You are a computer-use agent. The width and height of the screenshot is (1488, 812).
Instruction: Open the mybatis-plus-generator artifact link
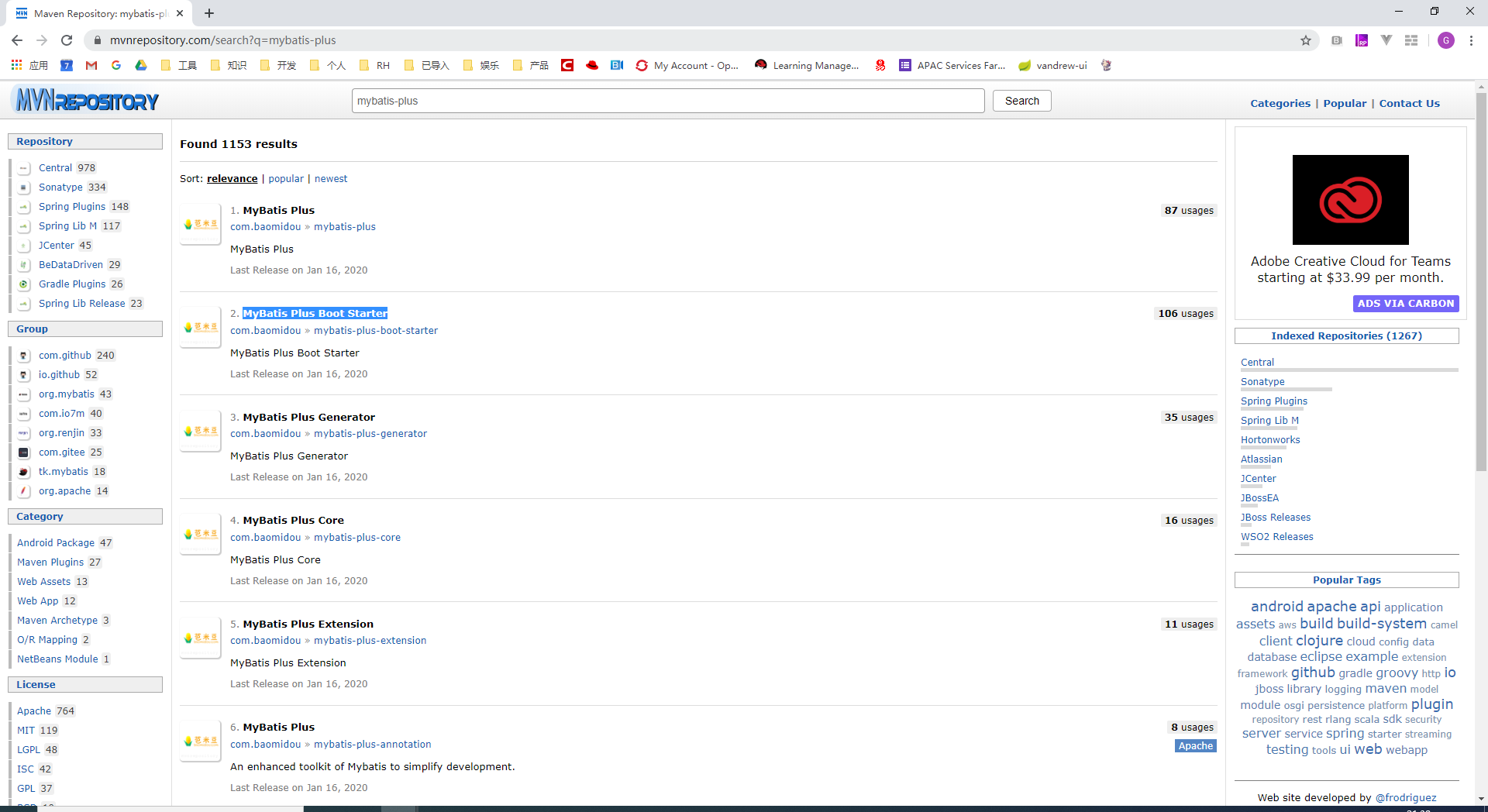click(x=370, y=433)
